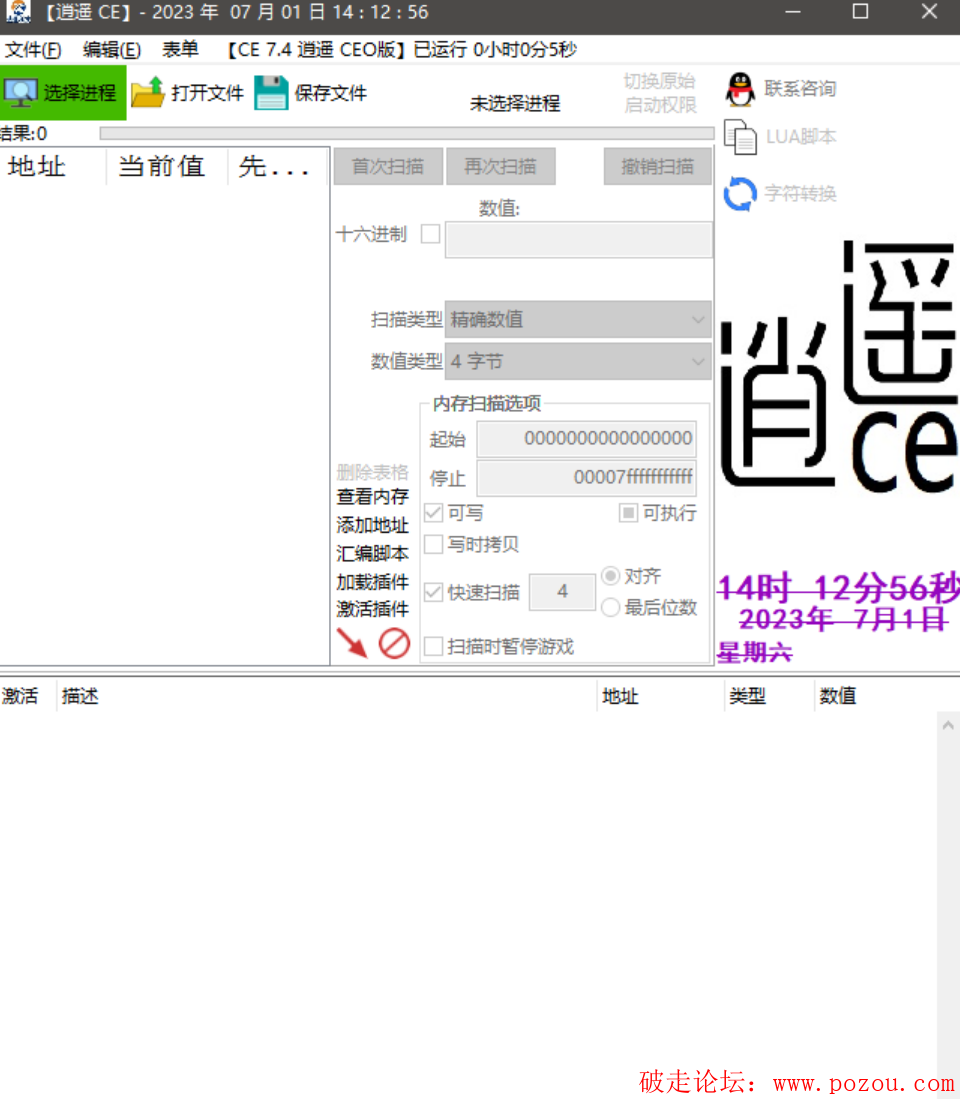The height and width of the screenshot is (1099, 960).
Task: Open the scan type (精确数值) dropdown
Action: [x=578, y=320]
